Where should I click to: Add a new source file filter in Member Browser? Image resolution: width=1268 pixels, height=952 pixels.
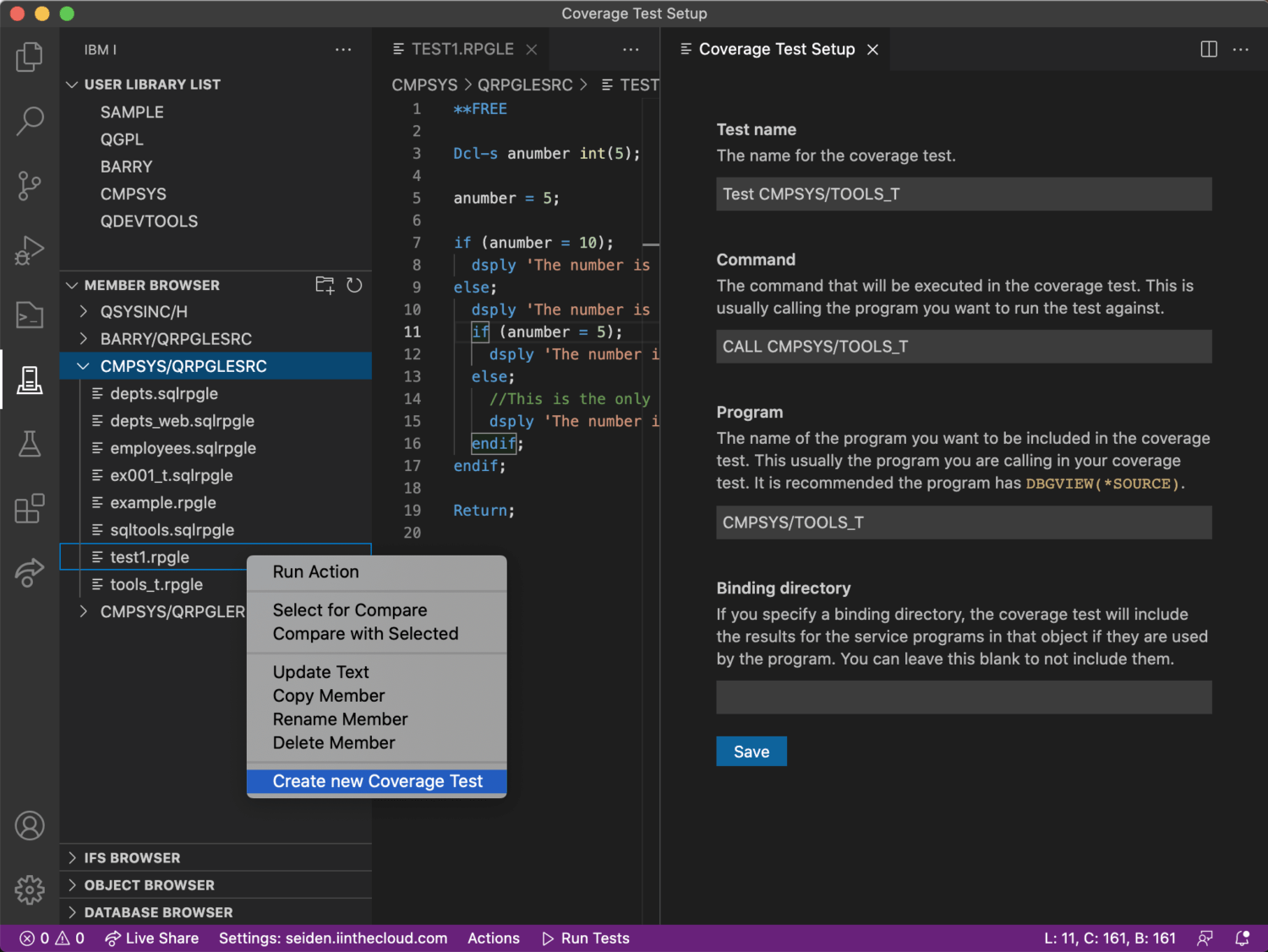(325, 285)
